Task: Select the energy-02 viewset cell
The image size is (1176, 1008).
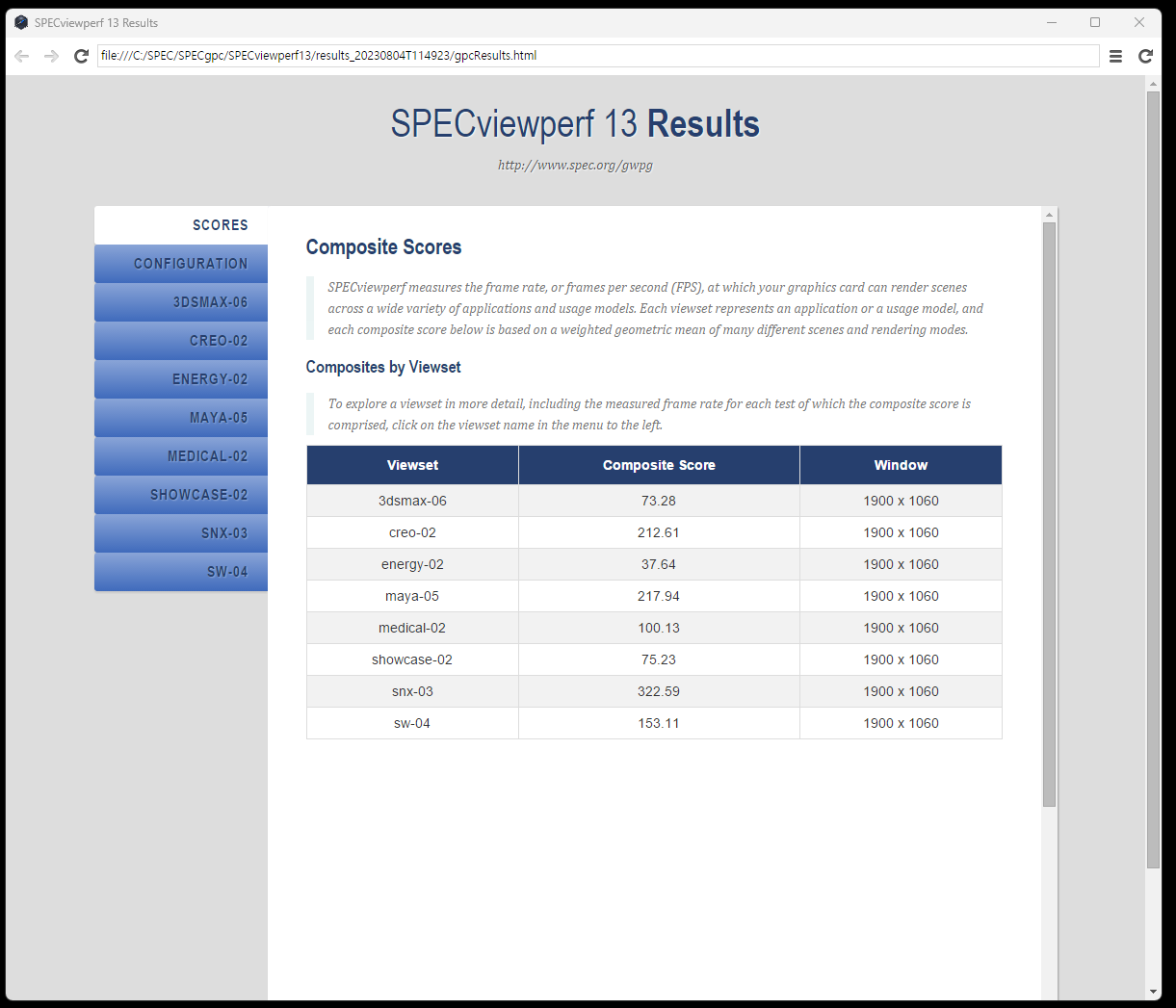Action: (412, 564)
